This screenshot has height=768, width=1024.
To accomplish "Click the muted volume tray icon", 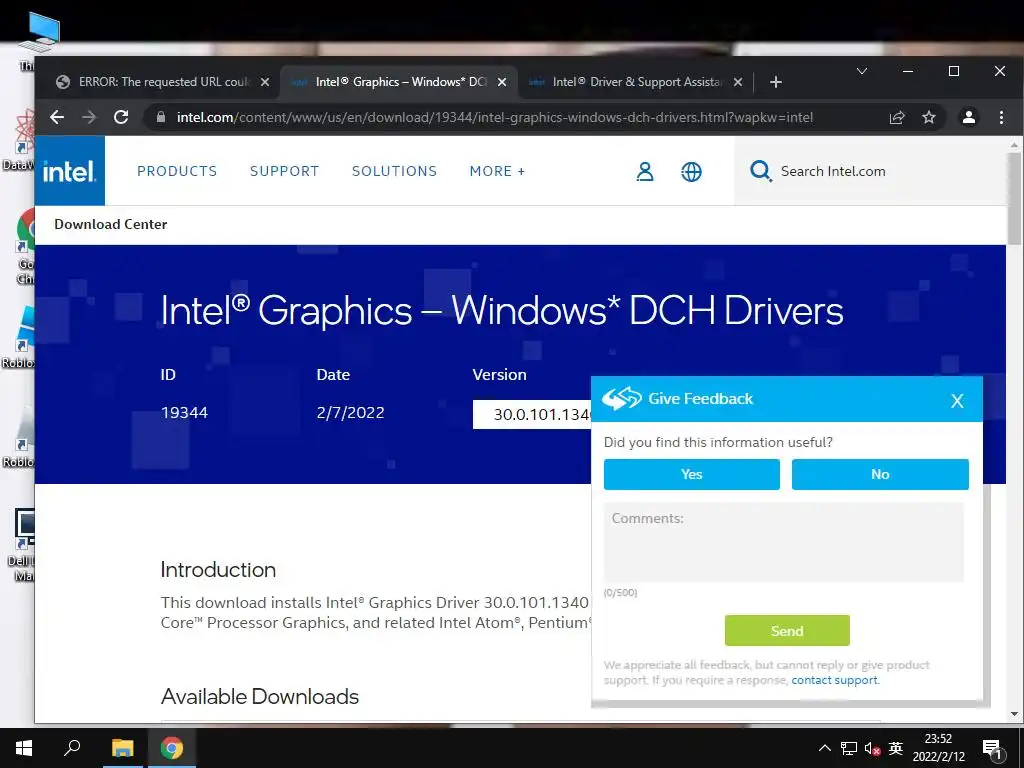I will tap(872, 748).
